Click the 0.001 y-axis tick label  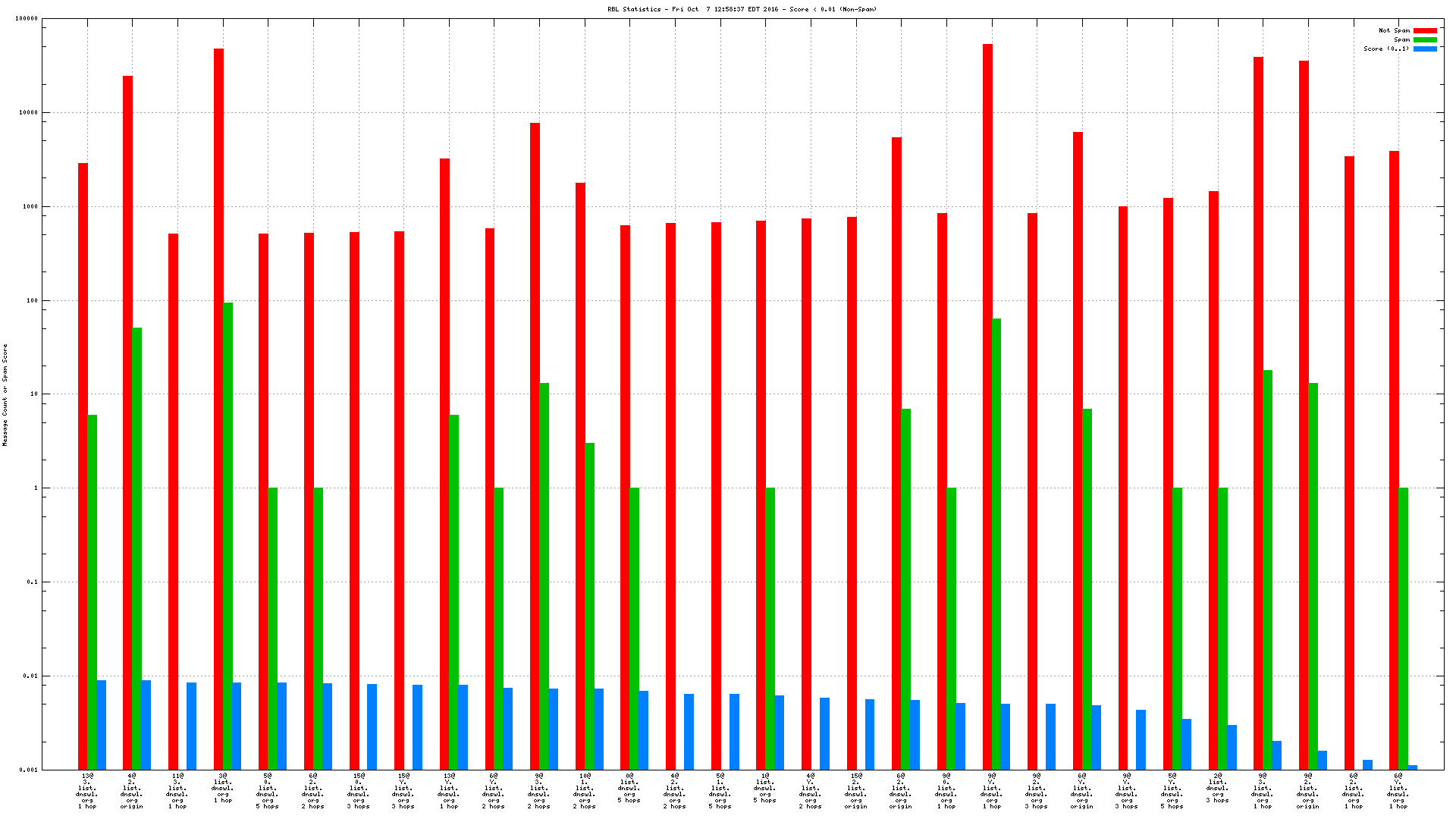pos(29,770)
